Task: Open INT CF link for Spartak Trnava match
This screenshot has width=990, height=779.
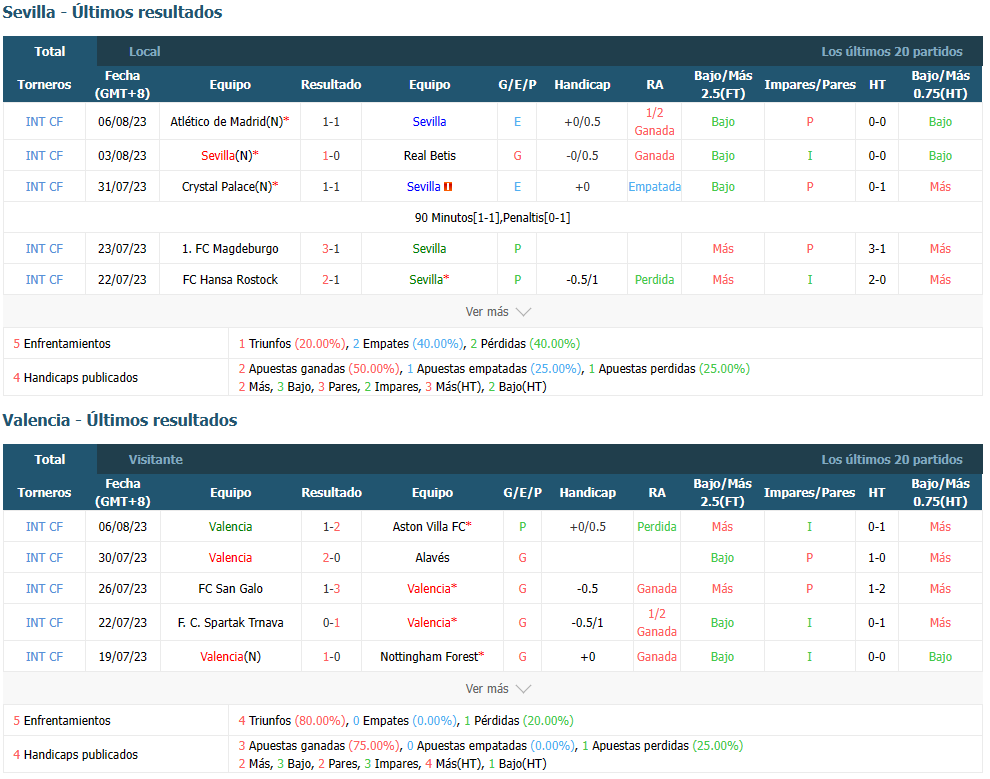Action: [x=44, y=622]
